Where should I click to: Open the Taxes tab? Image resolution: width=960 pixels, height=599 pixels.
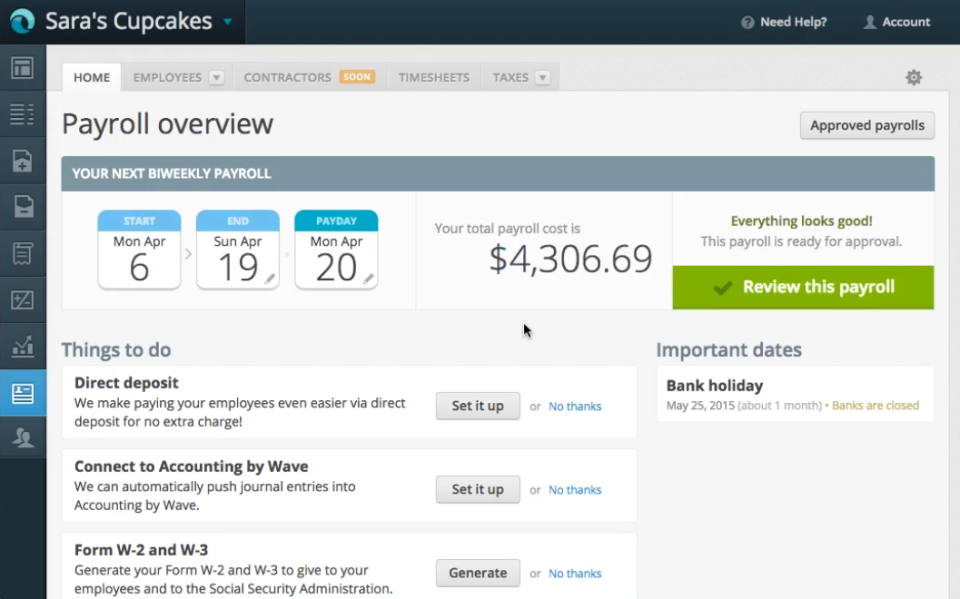[x=511, y=78]
